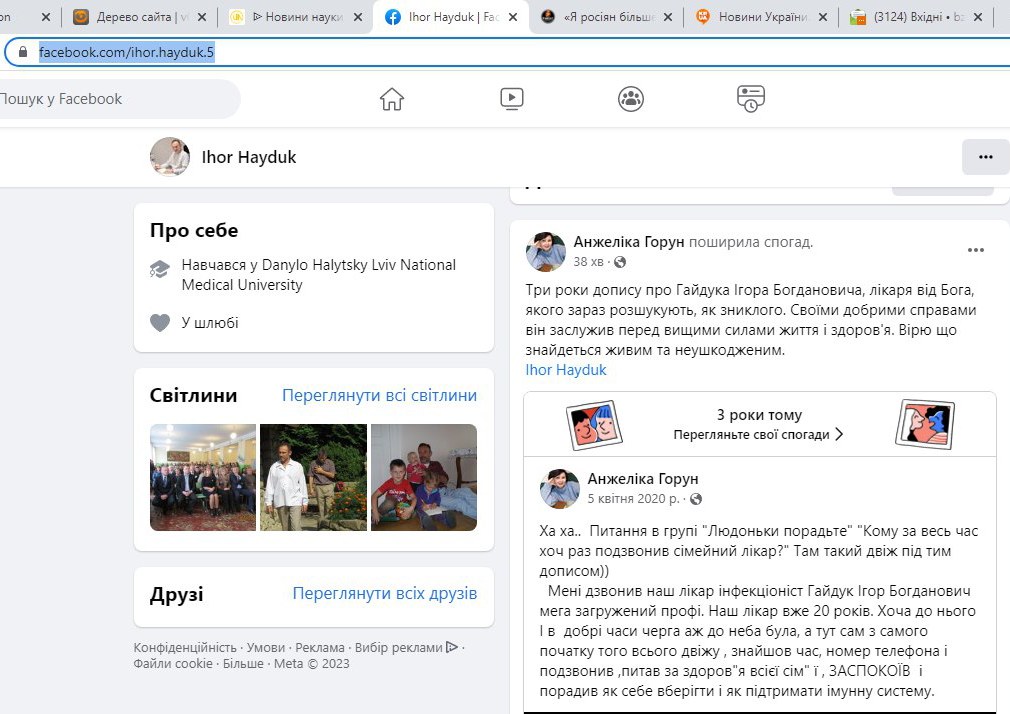Image resolution: width=1010 pixels, height=714 pixels.
Task: Switch to 'Новини науки' browser tab
Action: [x=293, y=17]
